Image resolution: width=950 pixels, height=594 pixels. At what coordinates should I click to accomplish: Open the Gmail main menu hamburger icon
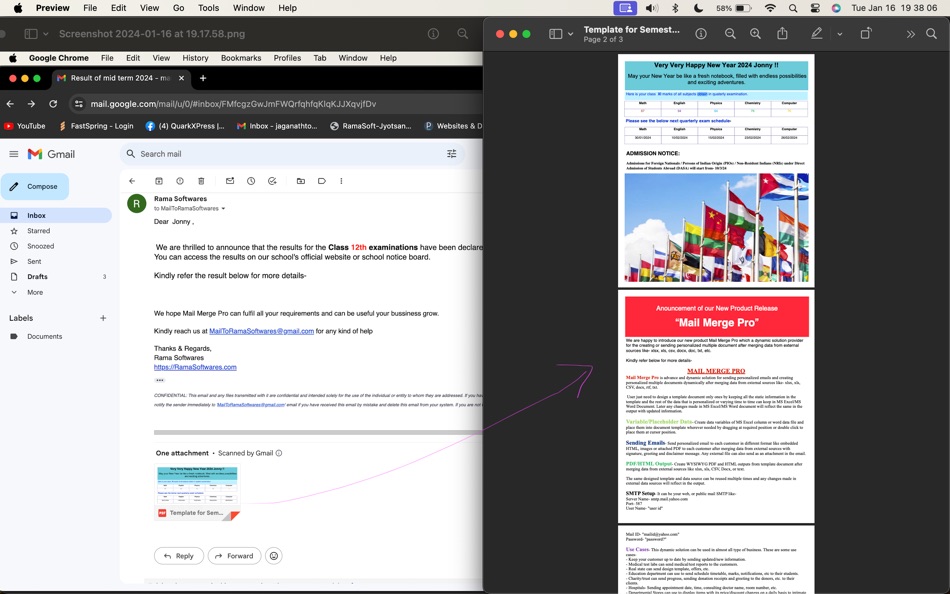point(13,154)
